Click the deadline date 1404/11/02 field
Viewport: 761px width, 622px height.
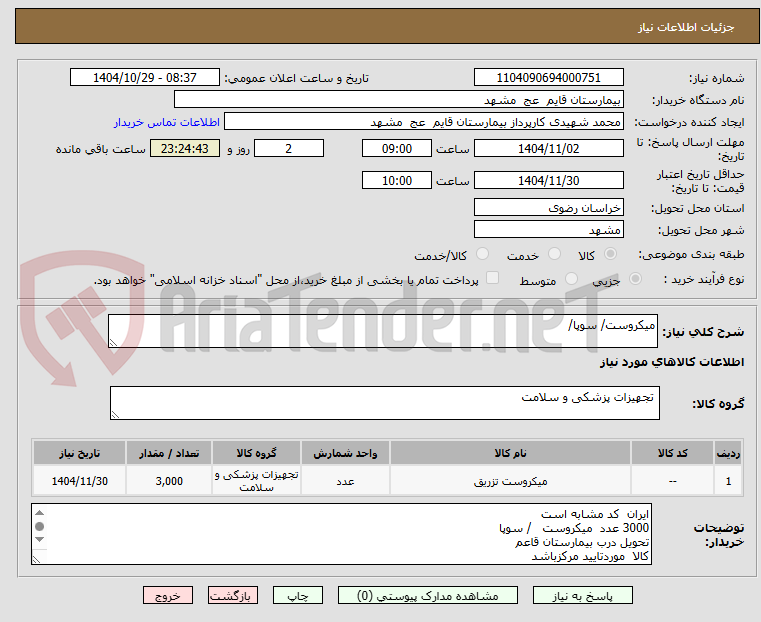click(548, 148)
